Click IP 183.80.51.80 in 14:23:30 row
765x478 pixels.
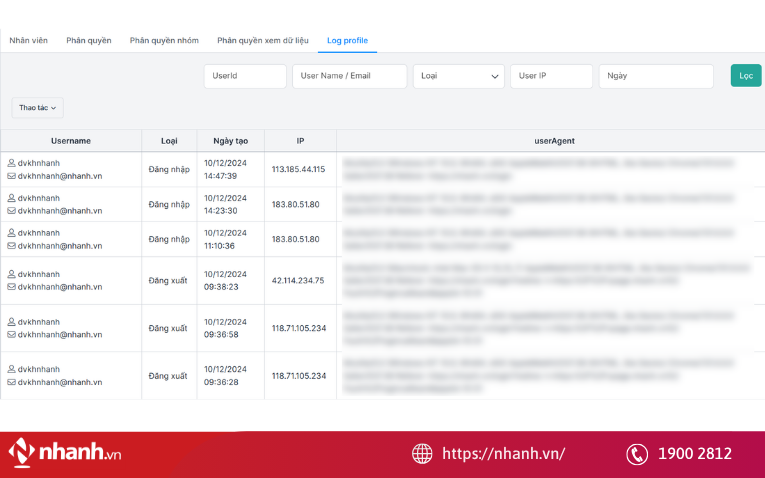(x=296, y=204)
